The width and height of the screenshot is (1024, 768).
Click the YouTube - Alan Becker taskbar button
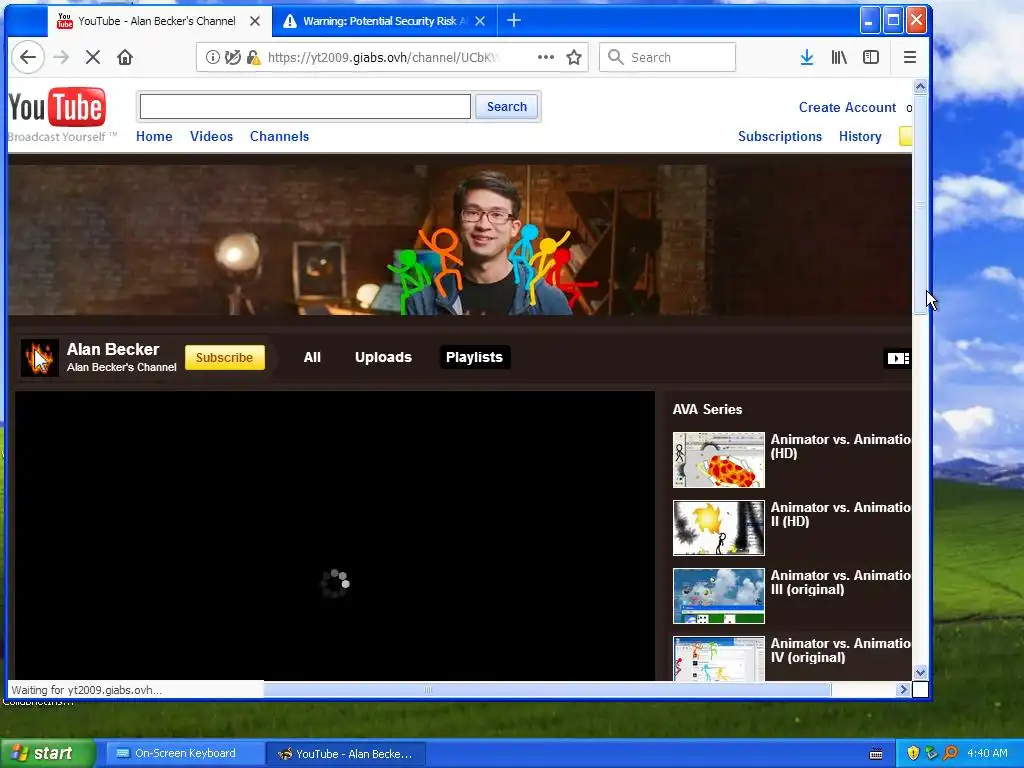pyautogui.click(x=346, y=753)
